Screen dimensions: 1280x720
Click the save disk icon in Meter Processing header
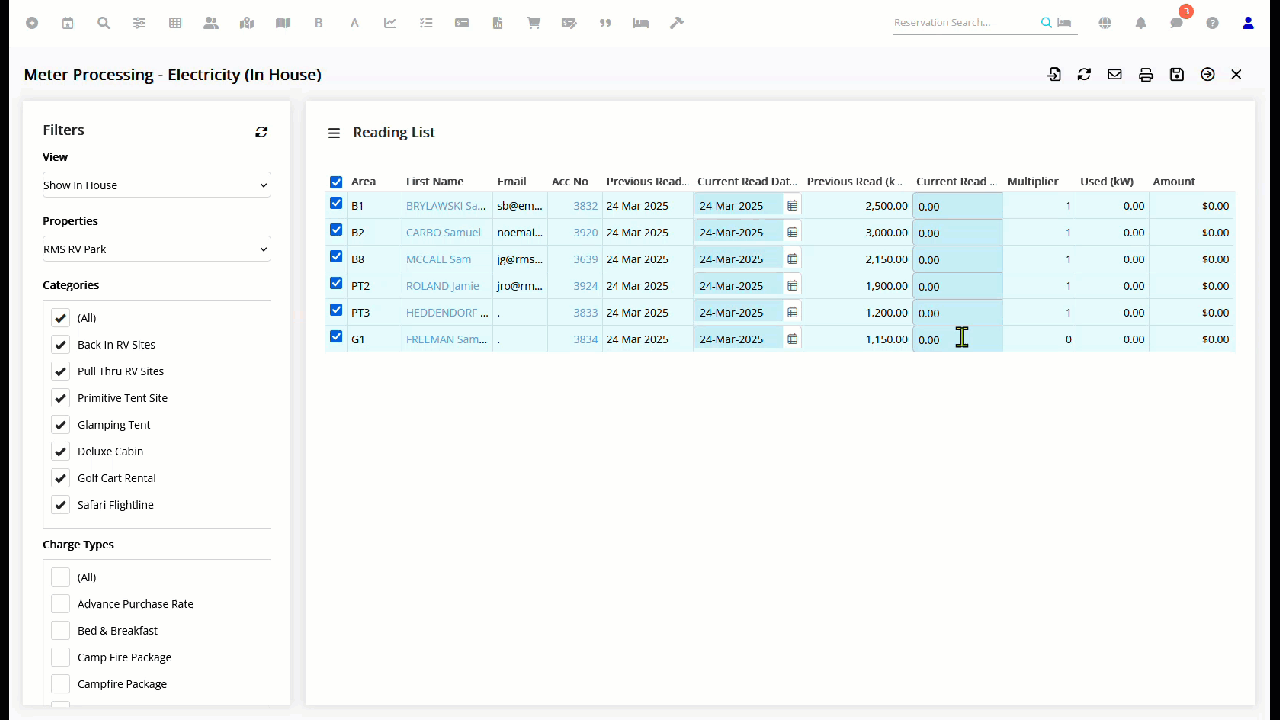click(x=1177, y=74)
